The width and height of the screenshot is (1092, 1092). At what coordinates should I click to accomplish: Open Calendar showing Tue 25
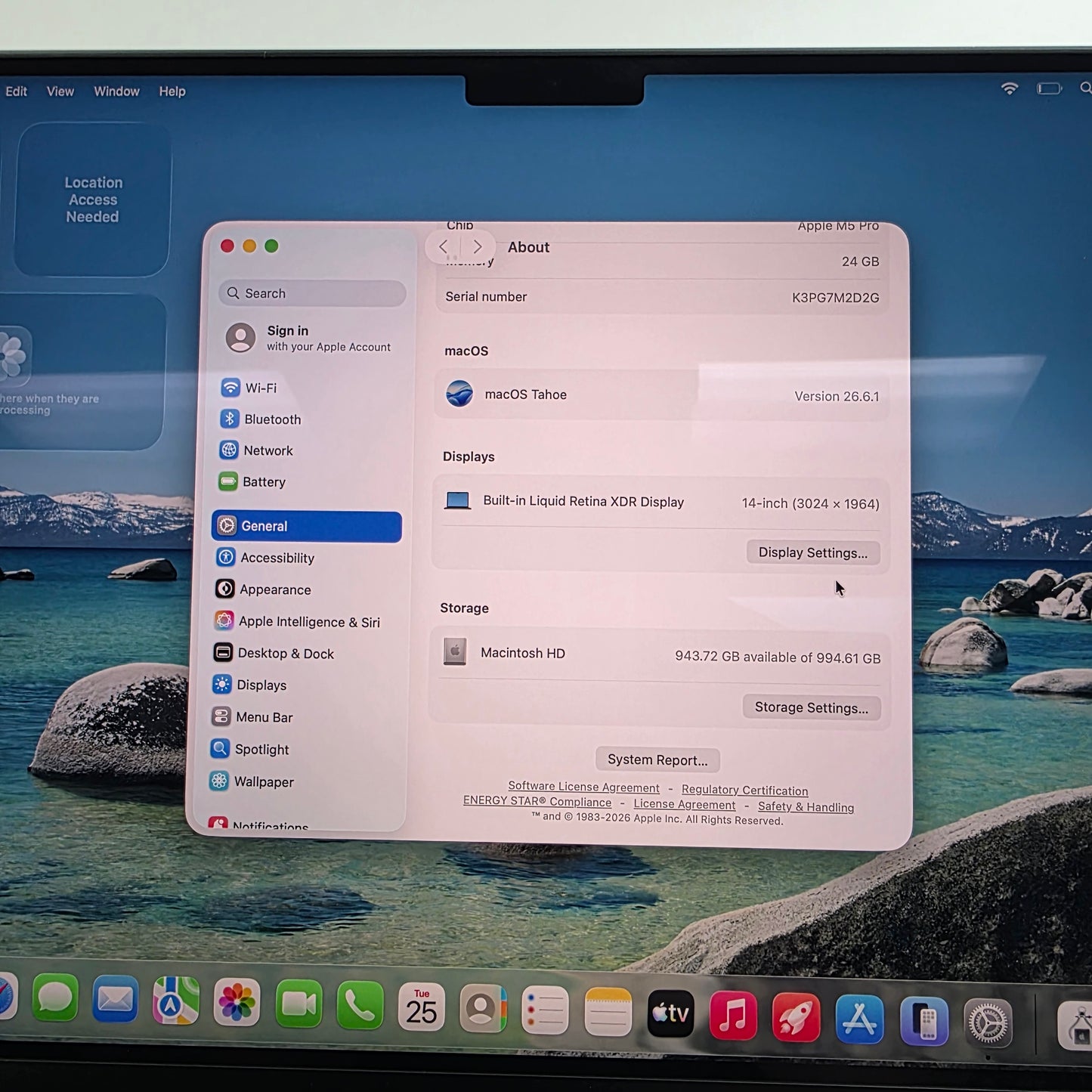click(422, 1007)
